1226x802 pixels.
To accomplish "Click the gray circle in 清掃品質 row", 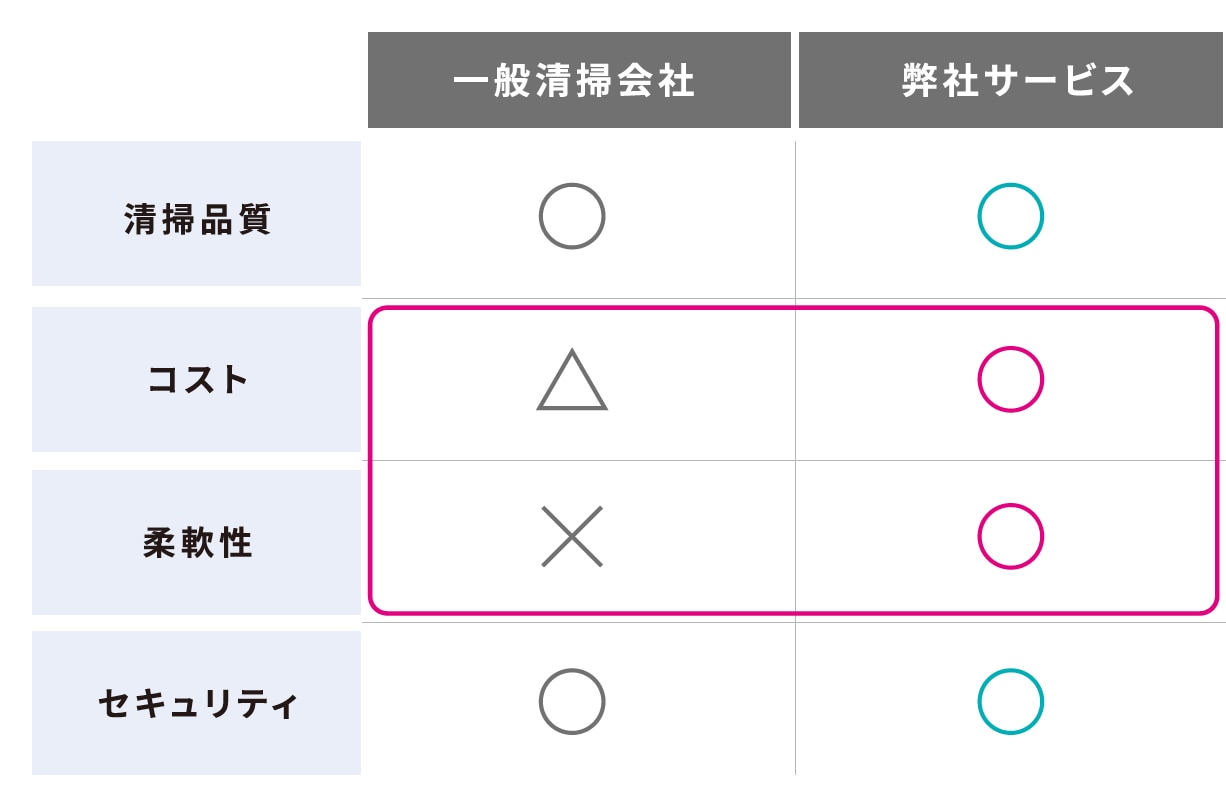I will 572,216.
